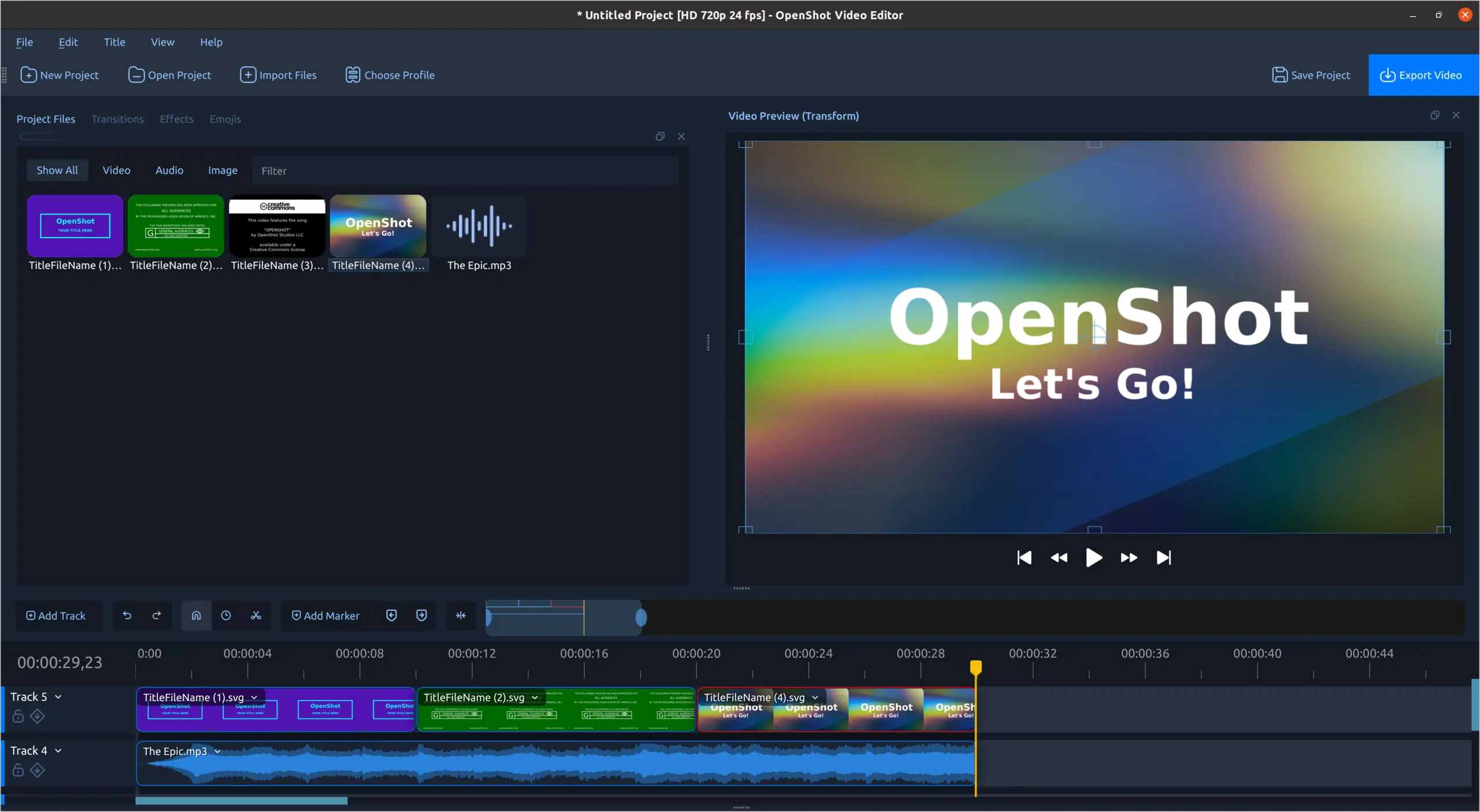Undo the last timeline action
Viewport: 1480px width, 812px height.
[x=127, y=616]
